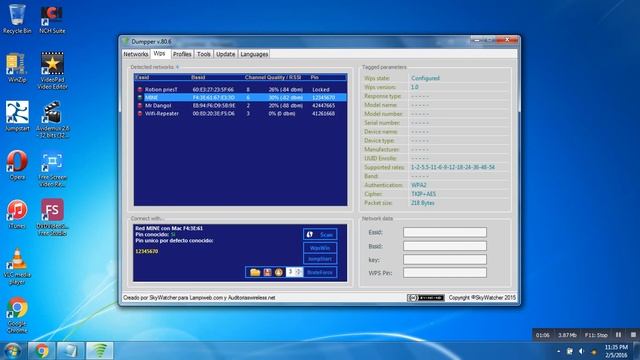Click the save disk icon beside BruteForce

point(267,272)
